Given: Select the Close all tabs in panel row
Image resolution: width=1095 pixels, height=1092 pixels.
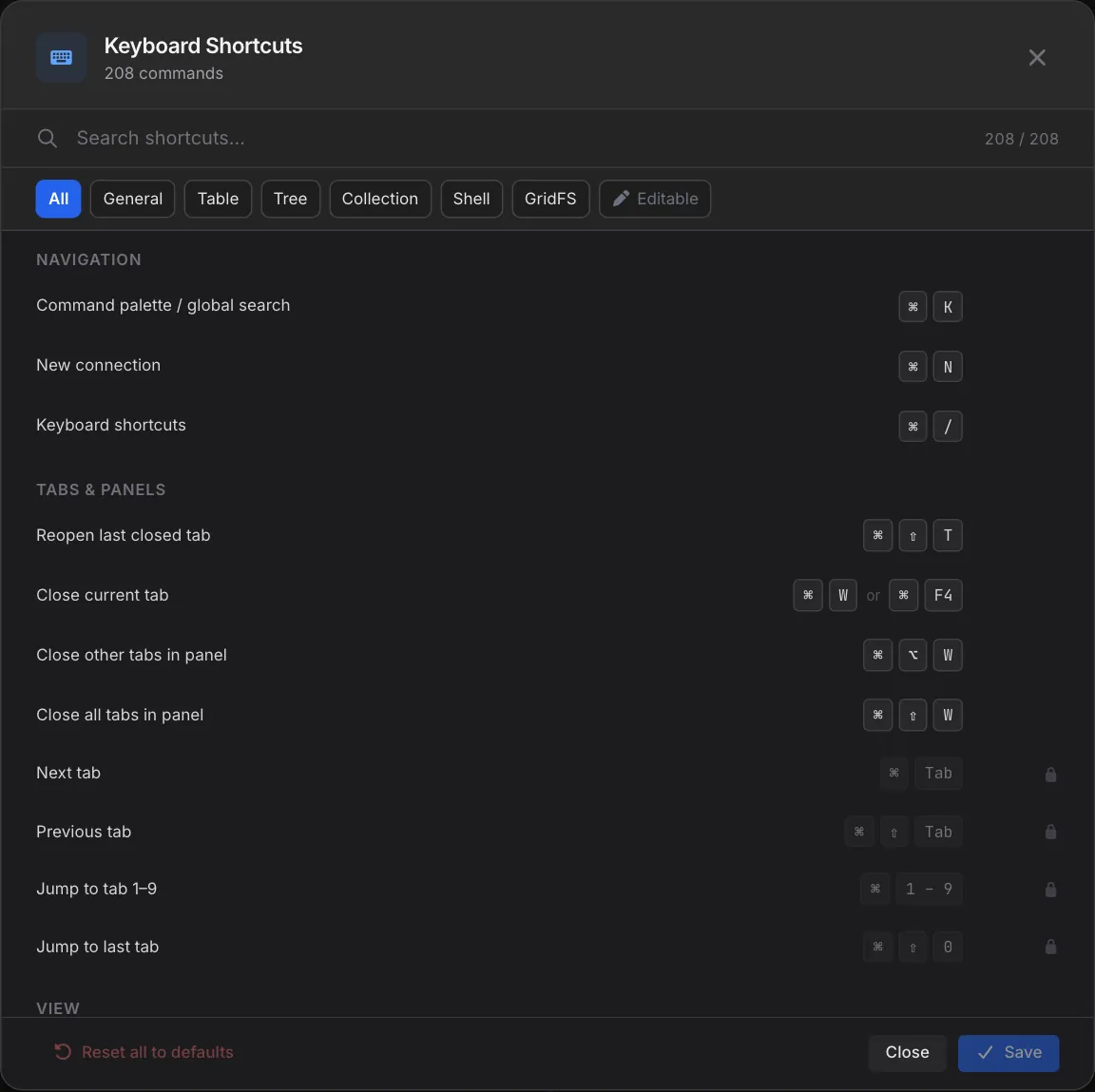Looking at the screenshot, I should pyautogui.click(x=547, y=715).
